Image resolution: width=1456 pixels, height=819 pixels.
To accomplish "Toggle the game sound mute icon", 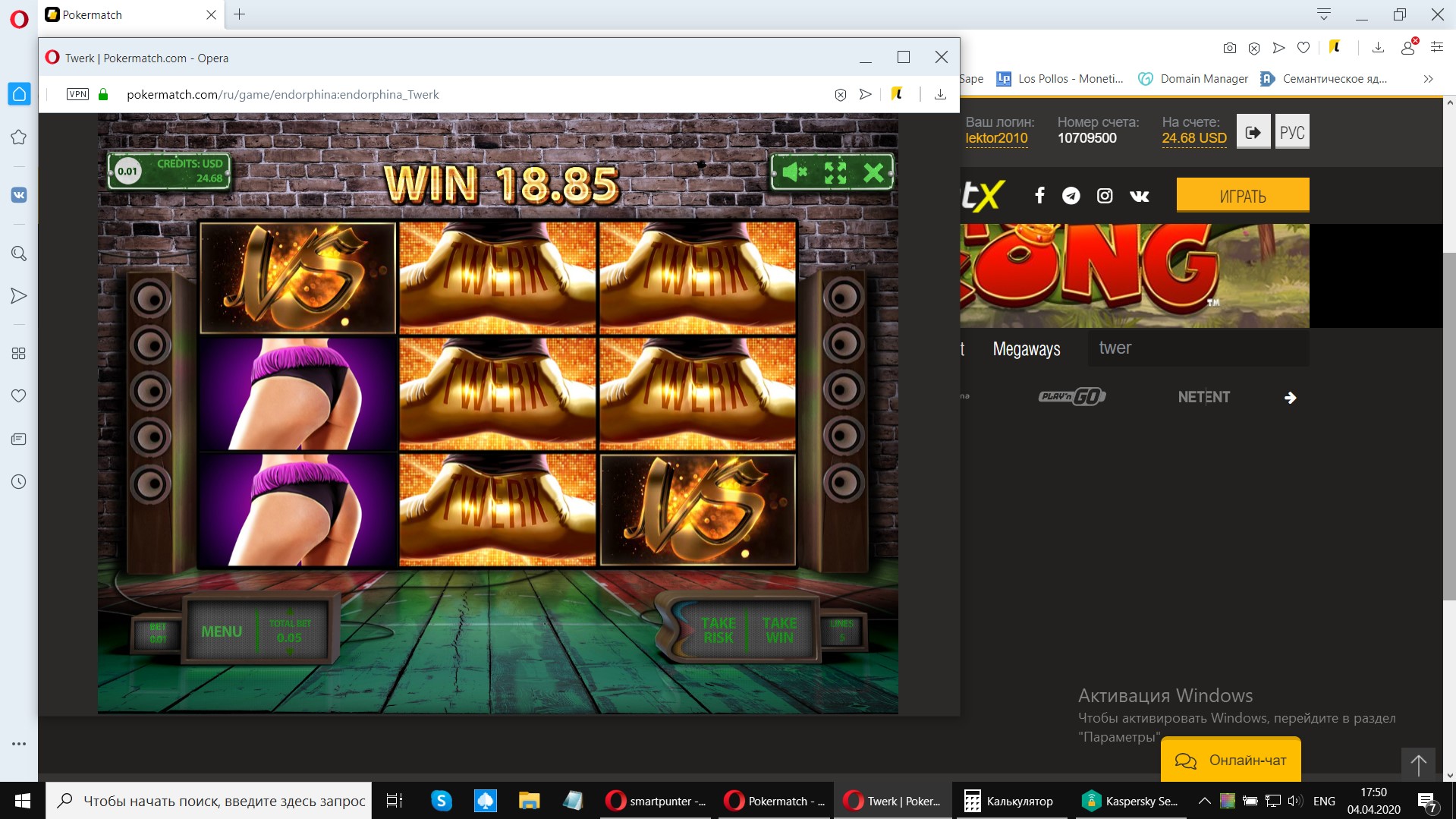I will pyautogui.click(x=794, y=173).
